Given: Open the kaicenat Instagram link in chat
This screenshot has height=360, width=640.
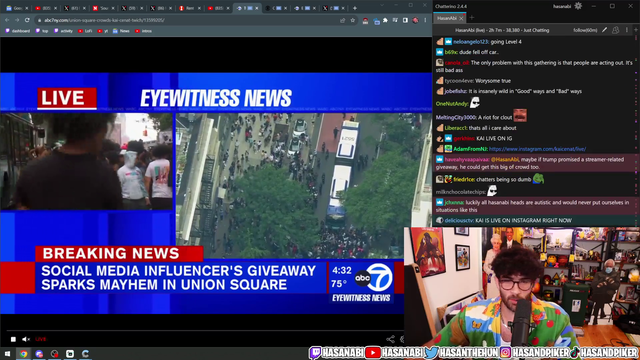Looking at the screenshot, I should [537, 149].
